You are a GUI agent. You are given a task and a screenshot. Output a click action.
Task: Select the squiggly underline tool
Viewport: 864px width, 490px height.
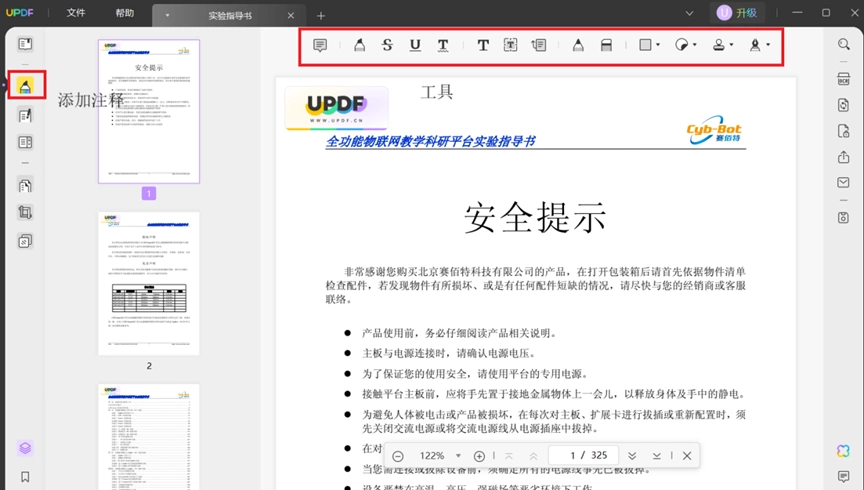tap(443, 45)
